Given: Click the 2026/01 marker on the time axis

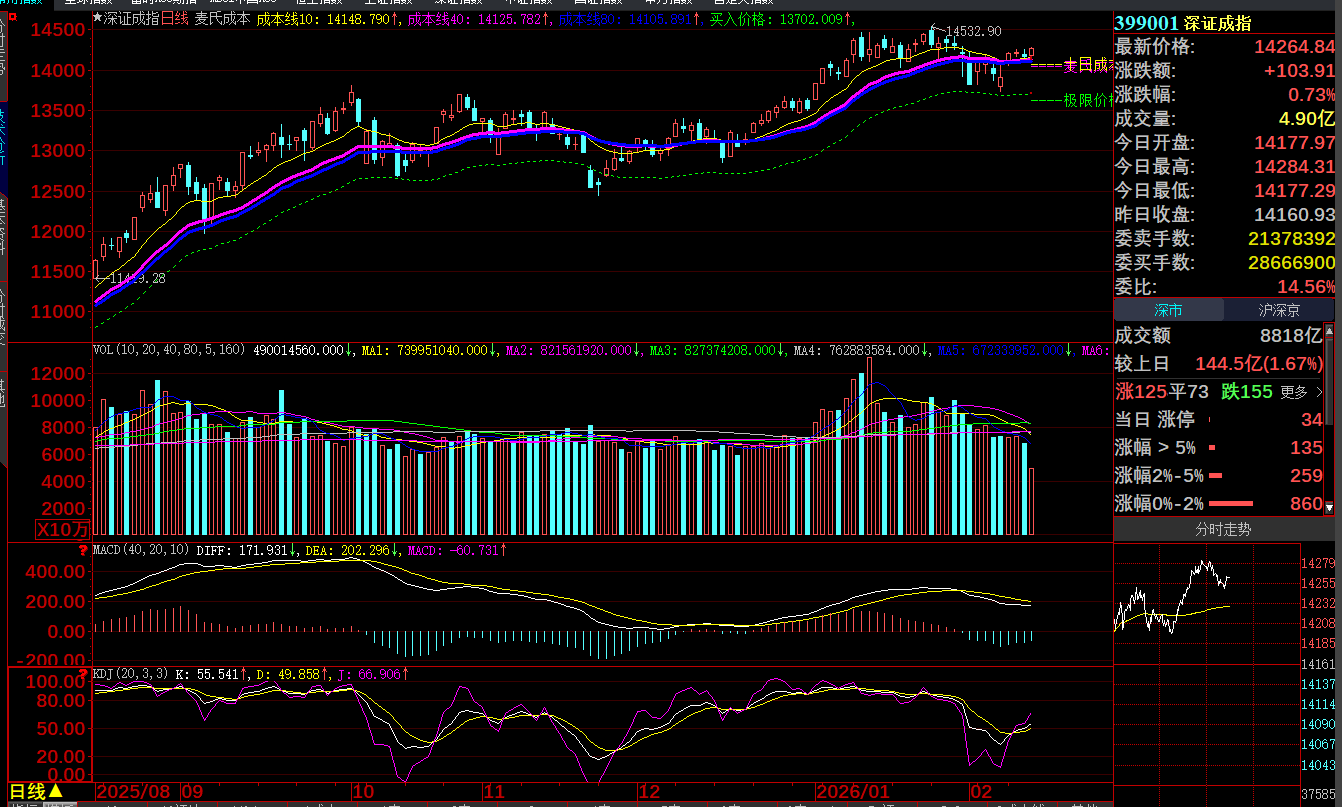Looking at the screenshot, I should click(x=852, y=792).
